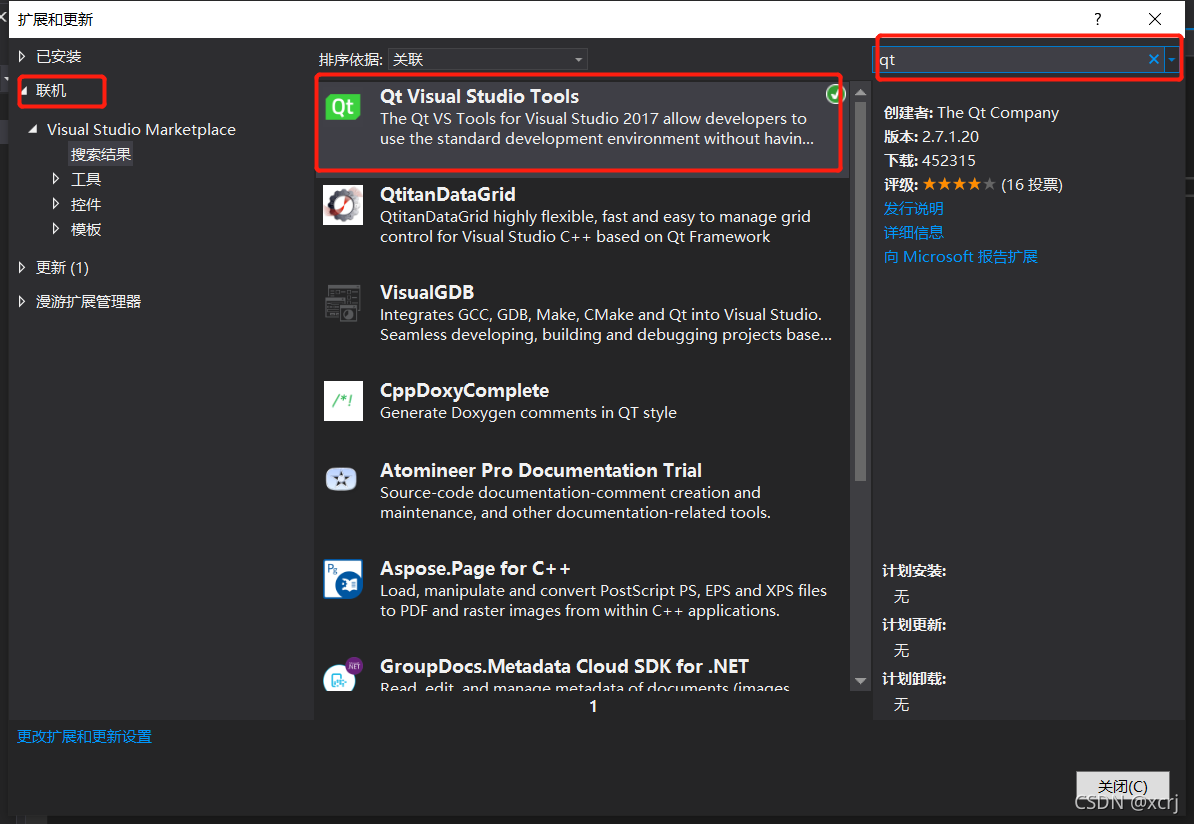Click the QtitanDataGrid extension icon
Viewport: 1194px width, 824px height.
tap(343, 205)
